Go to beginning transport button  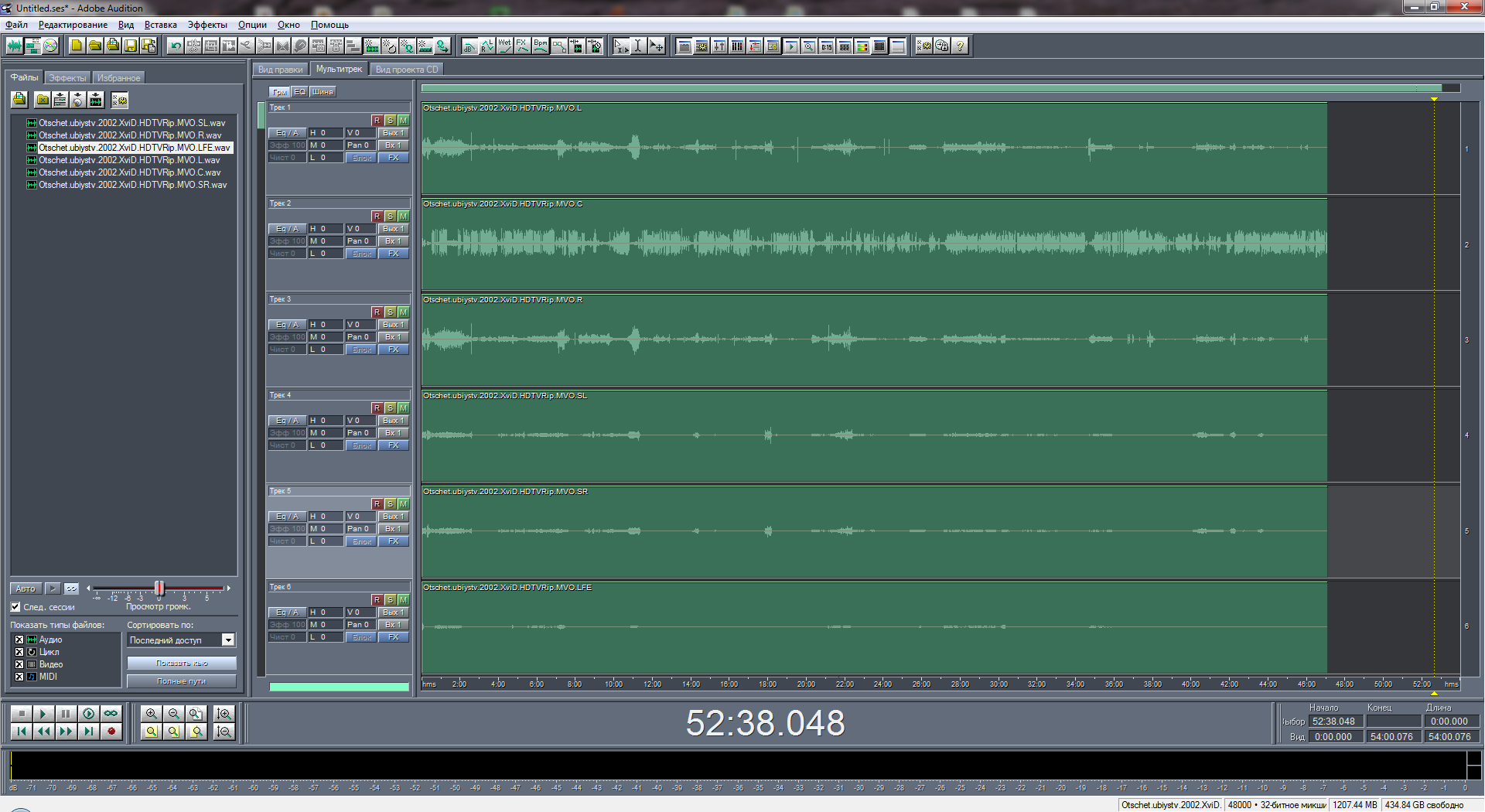coord(21,732)
